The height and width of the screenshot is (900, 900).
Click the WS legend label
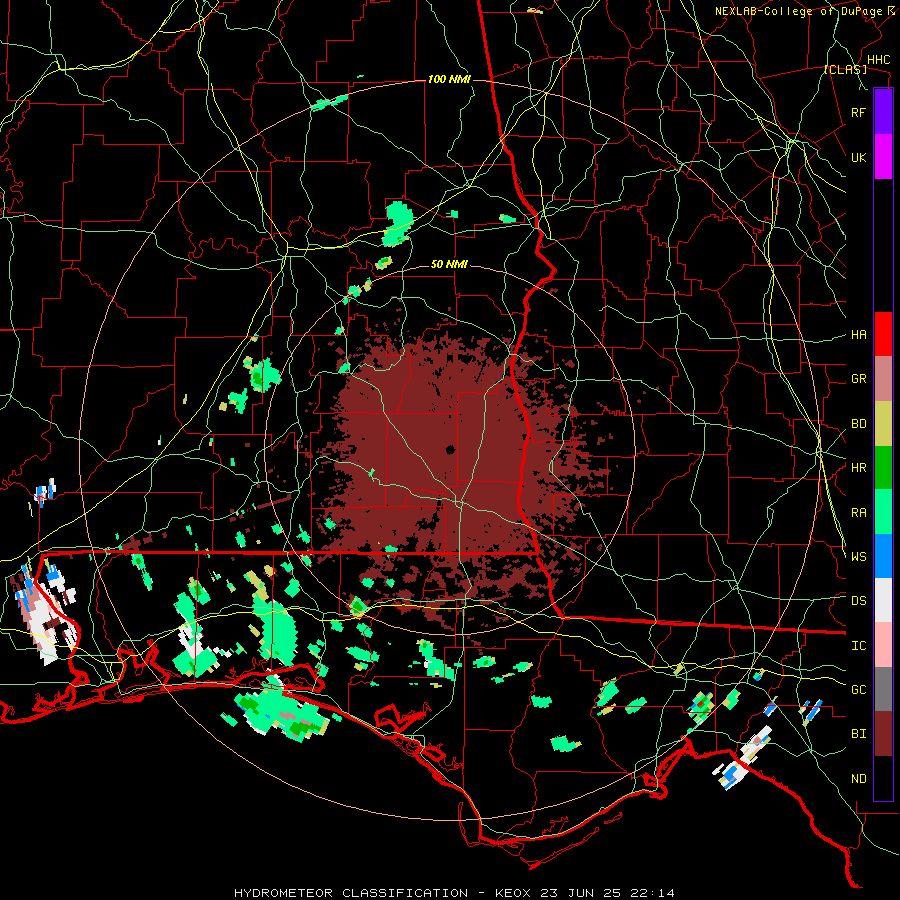(x=858, y=556)
